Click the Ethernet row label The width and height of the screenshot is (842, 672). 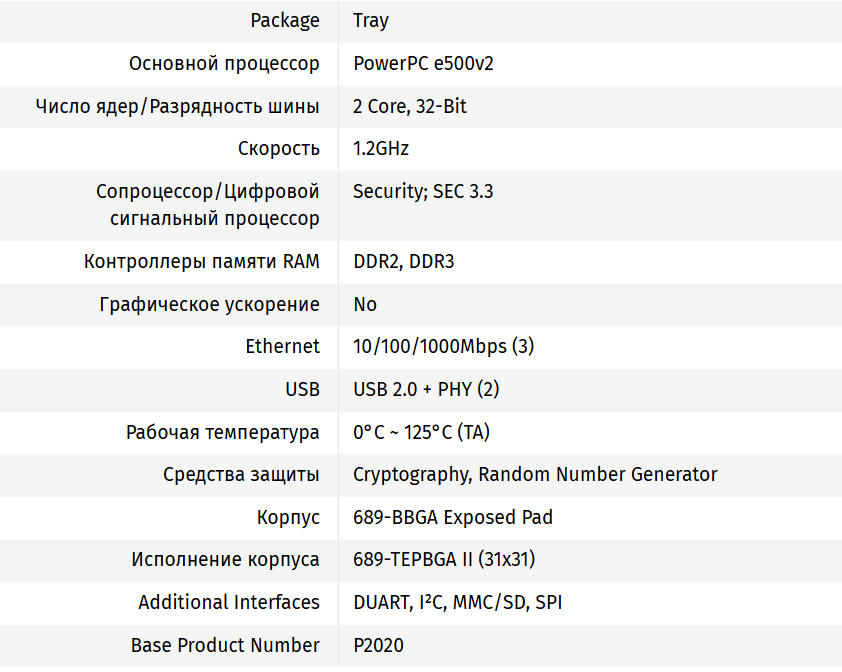point(283,347)
